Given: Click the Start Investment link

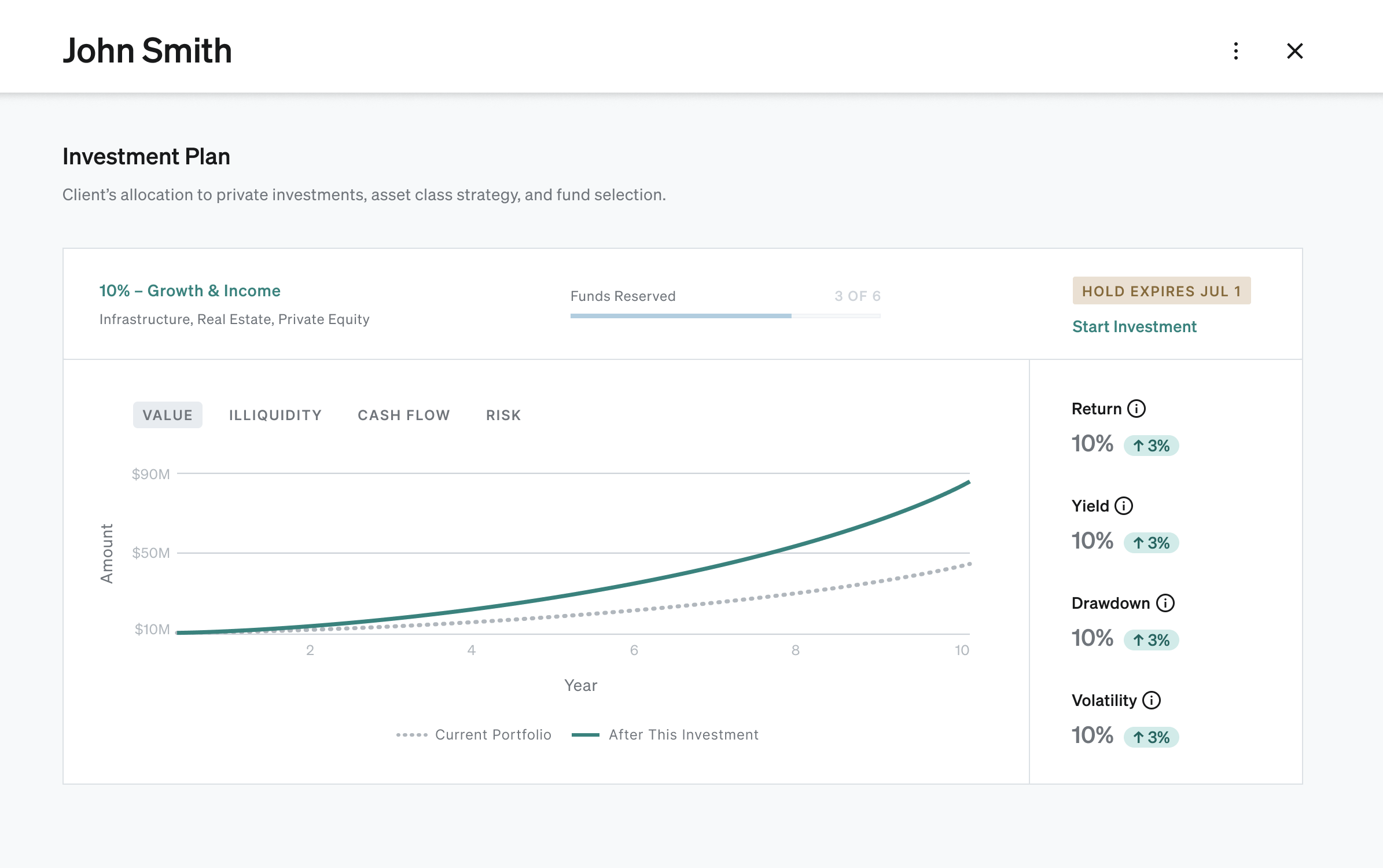Looking at the screenshot, I should (x=1134, y=326).
